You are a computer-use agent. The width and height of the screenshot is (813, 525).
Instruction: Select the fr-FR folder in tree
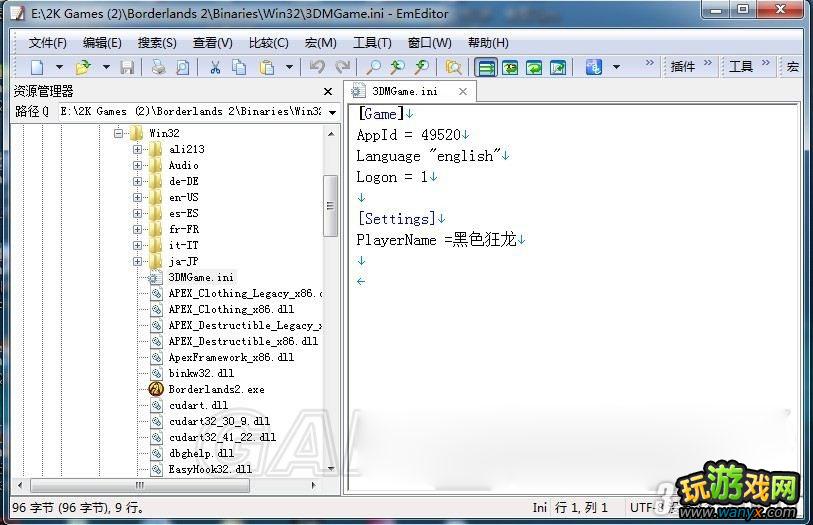(x=184, y=229)
